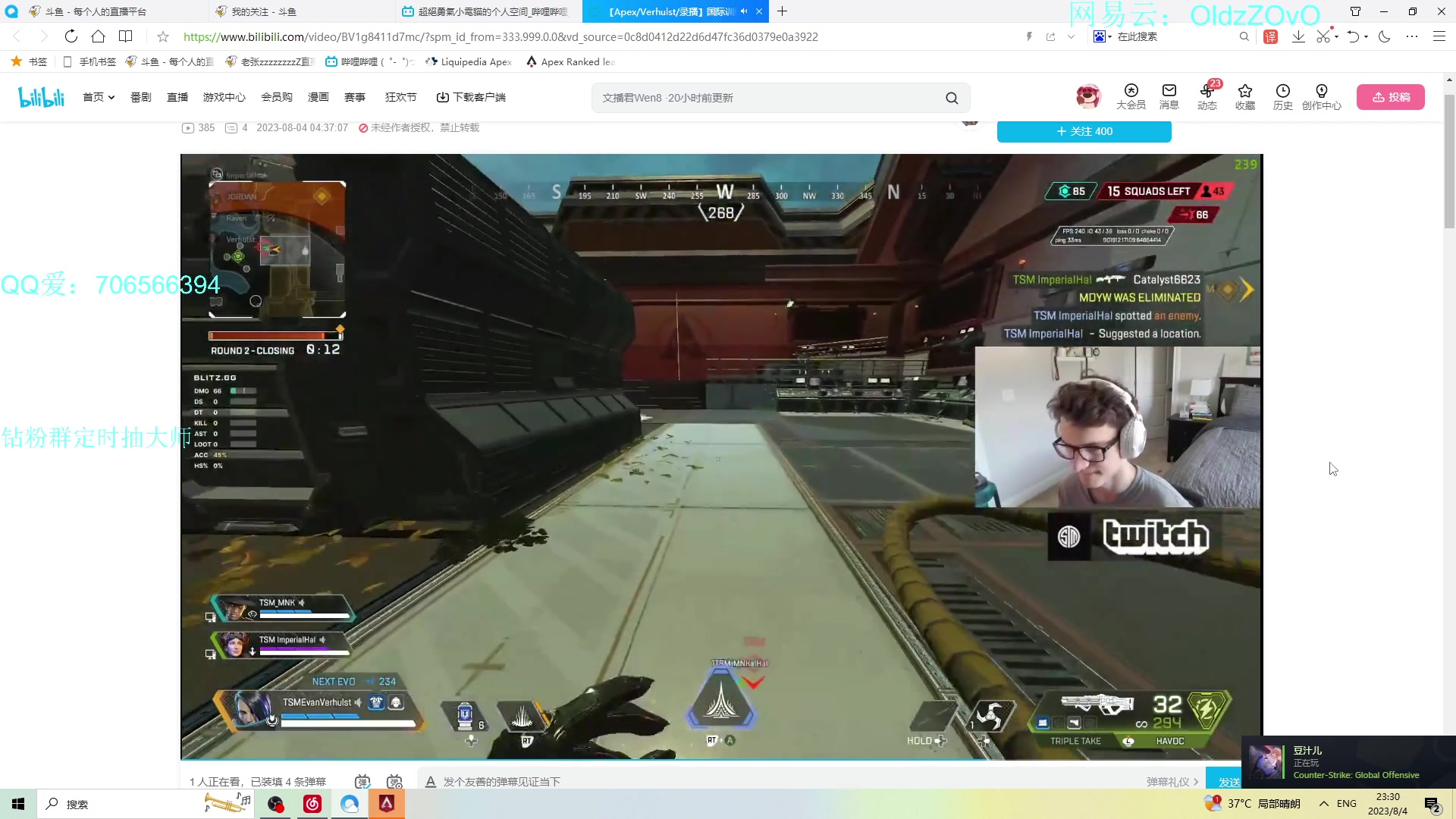
Task: Expand the undo history dropdown arrow
Action: [x=1366, y=36]
